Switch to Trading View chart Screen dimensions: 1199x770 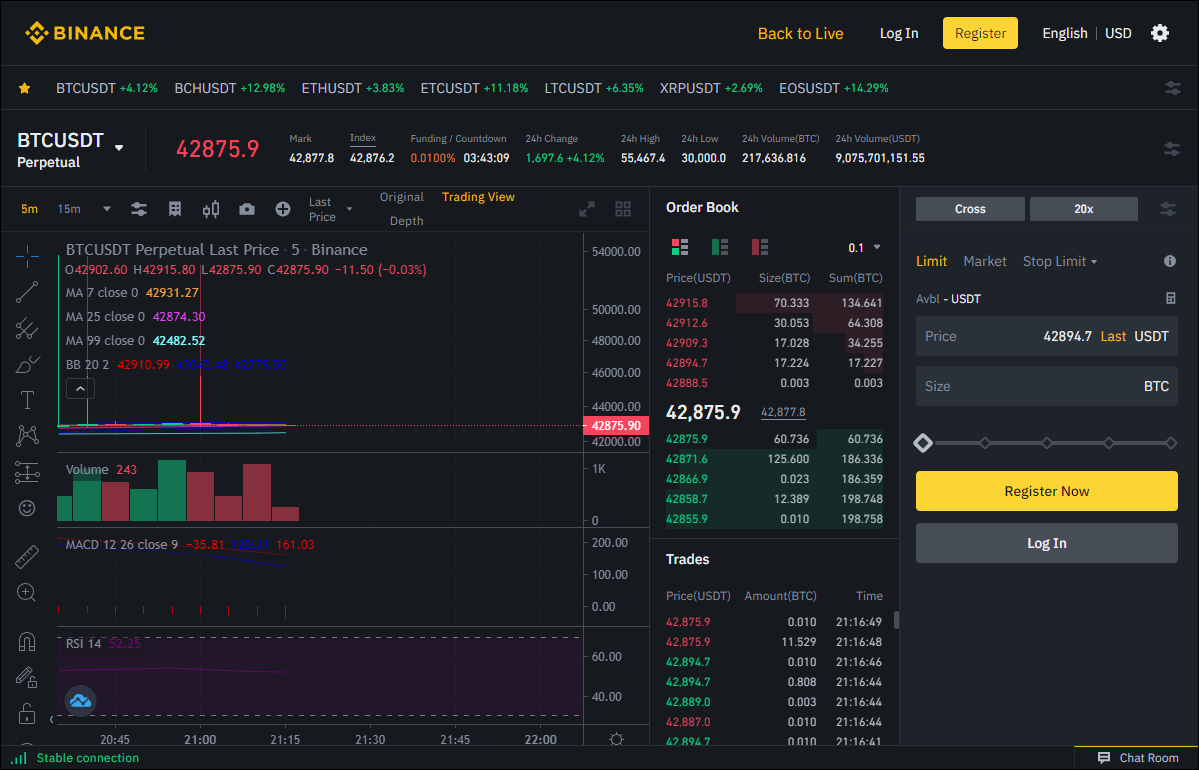[478, 197]
